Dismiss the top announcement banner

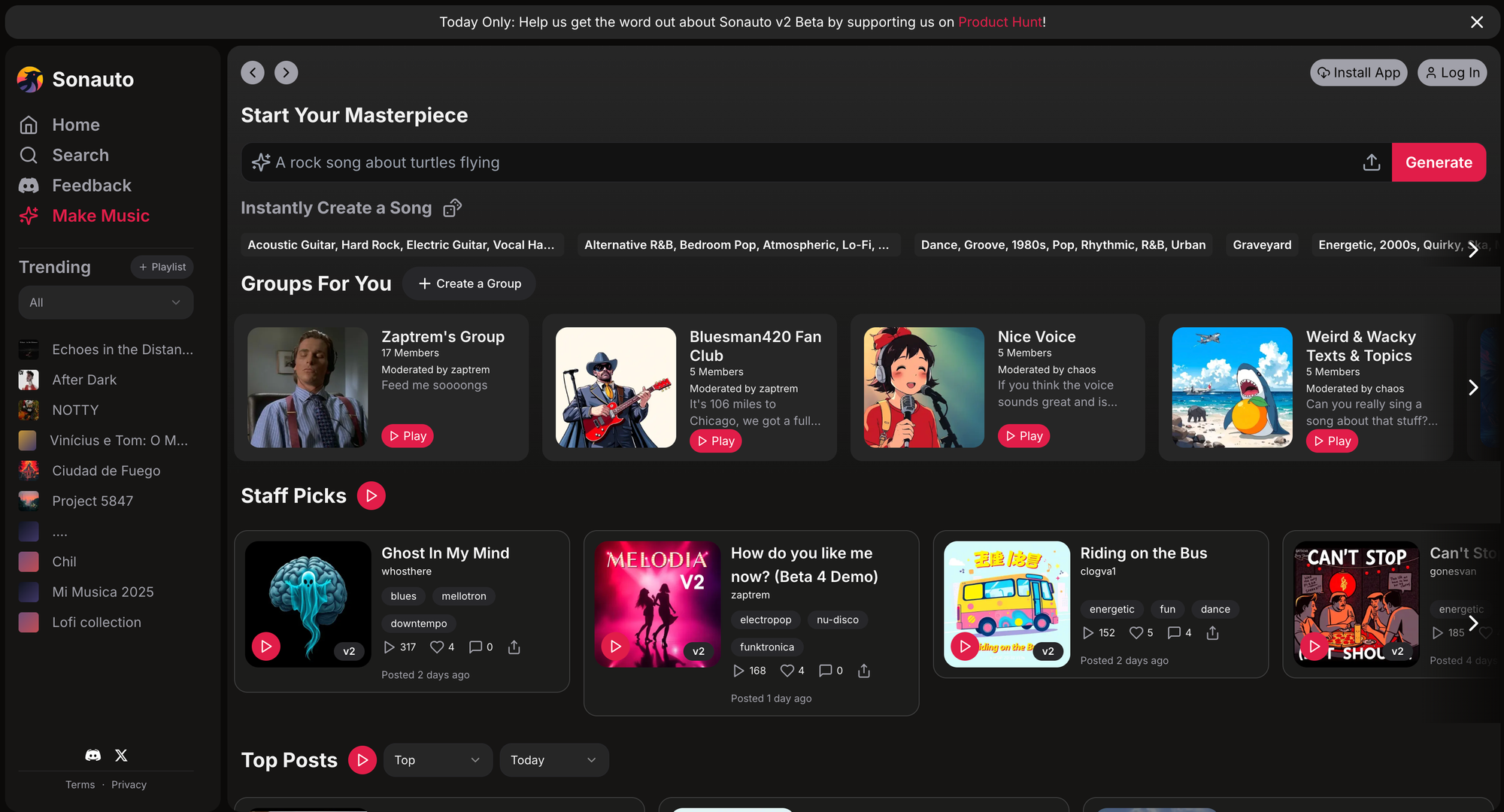tap(1477, 22)
